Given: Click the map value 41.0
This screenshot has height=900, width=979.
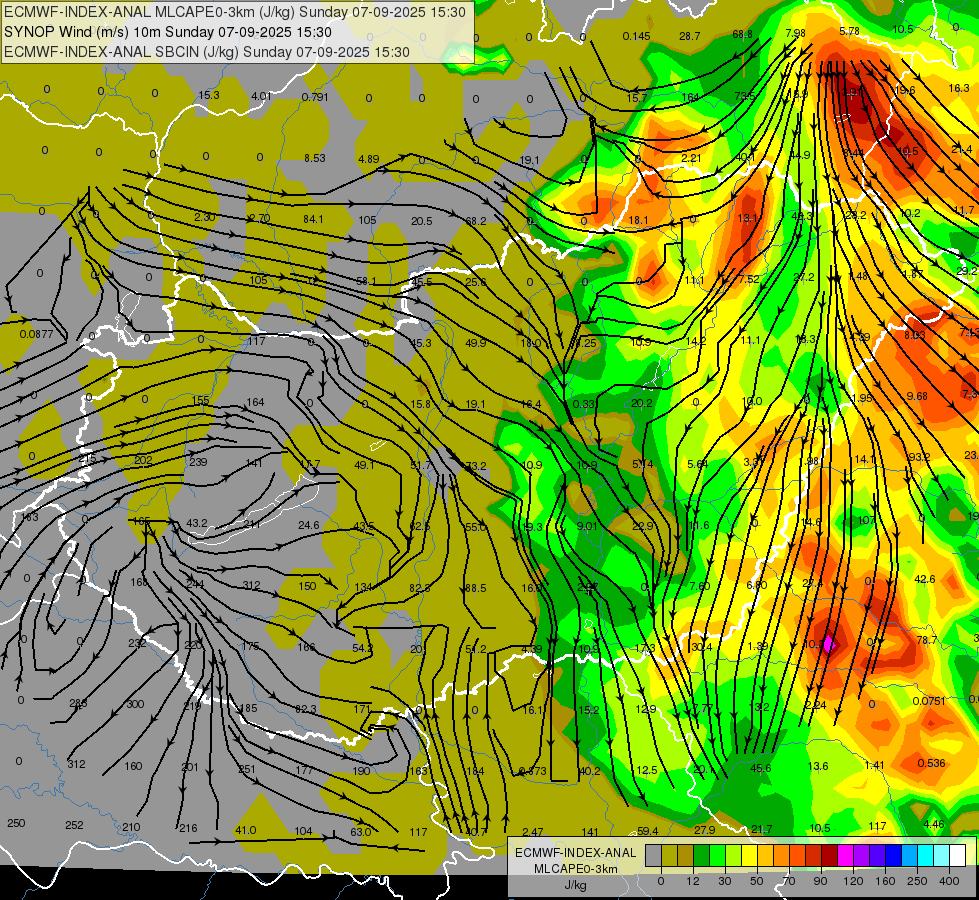Looking at the screenshot, I should (245, 830).
